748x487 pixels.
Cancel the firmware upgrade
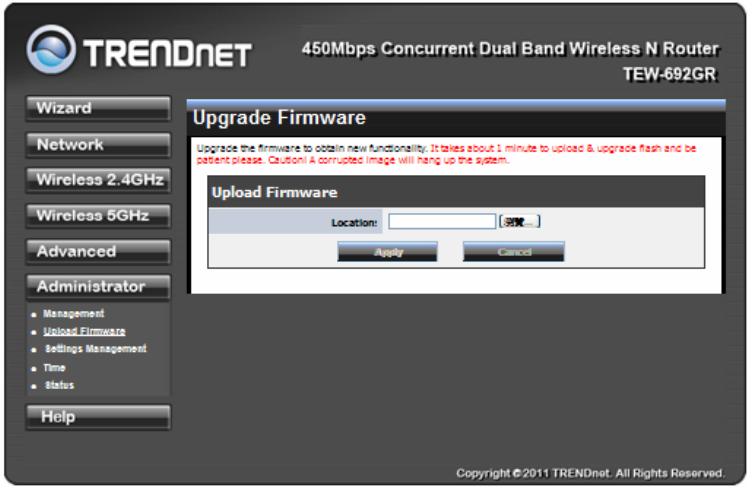click(514, 251)
